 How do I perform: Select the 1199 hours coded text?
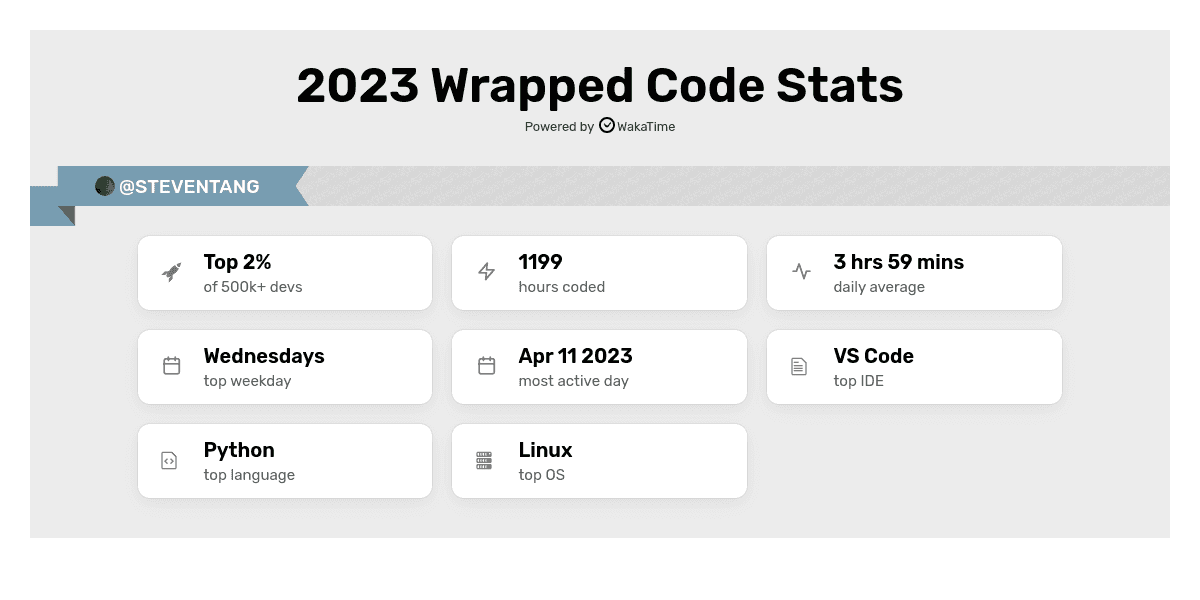(x=540, y=262)
